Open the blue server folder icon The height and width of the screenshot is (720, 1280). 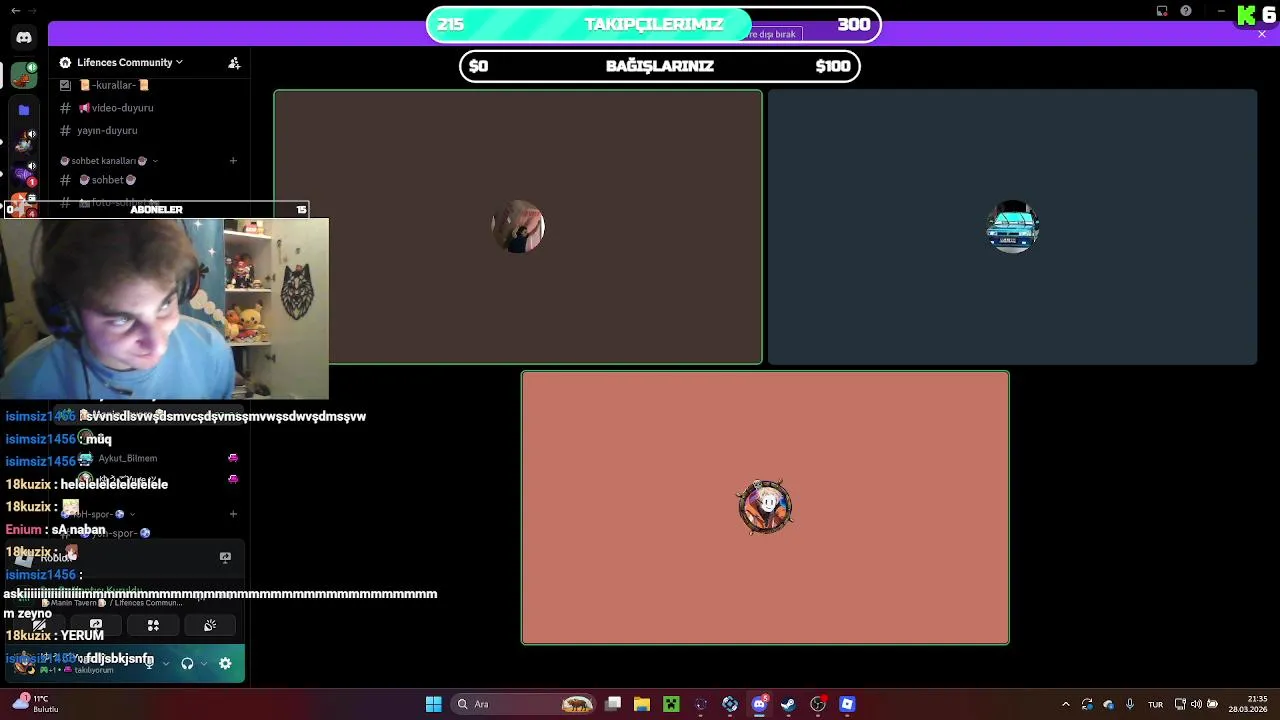pos(24,110)
